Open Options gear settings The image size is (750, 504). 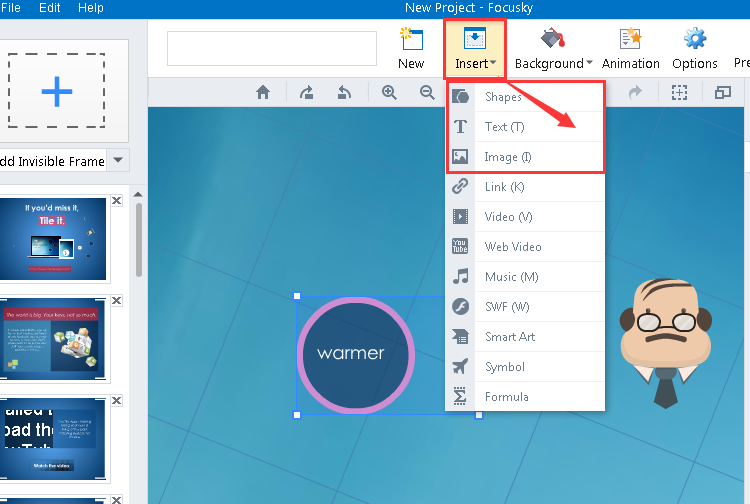(x=695, y=49)
